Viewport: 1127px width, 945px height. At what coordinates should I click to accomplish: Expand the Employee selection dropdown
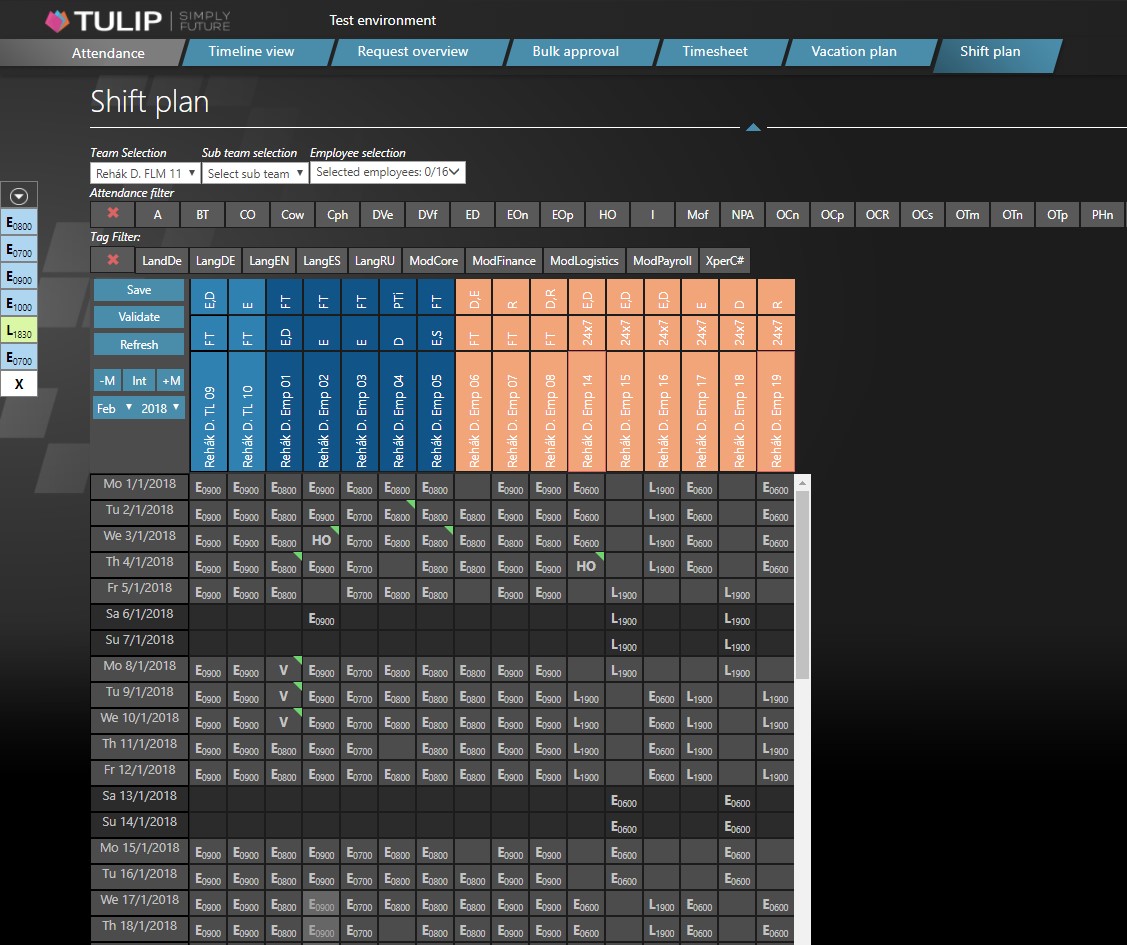[388, 172]
